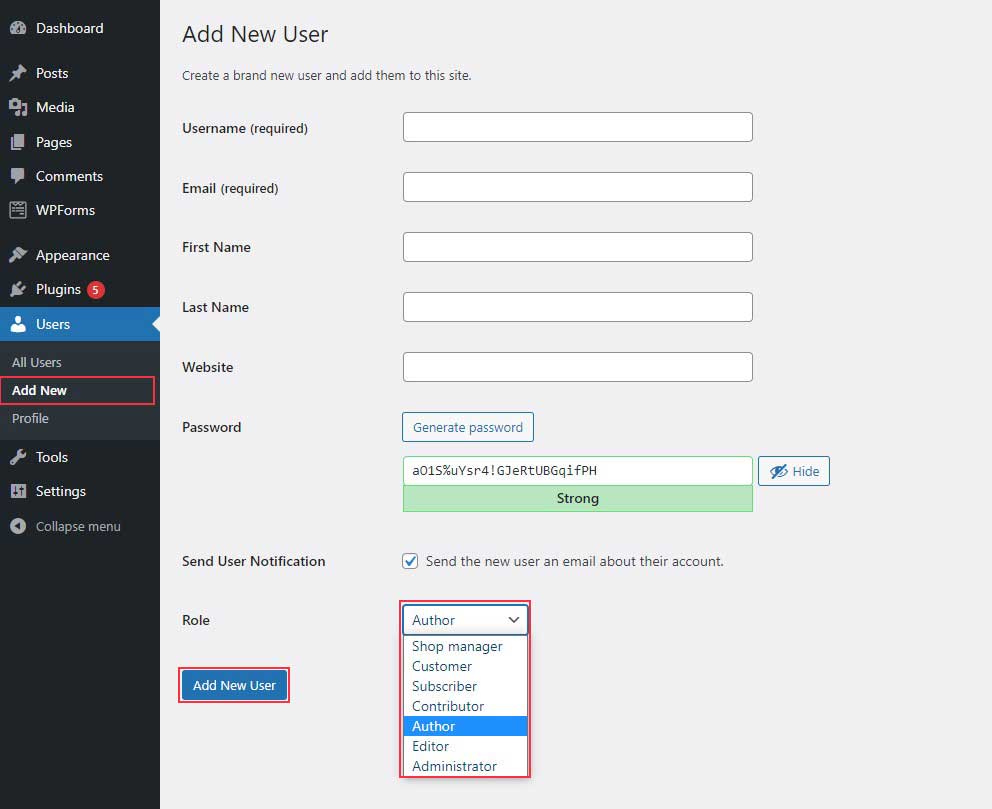Viewport: 992px width, 809px height.
Task: Go to Profile in Users submenu
Action: tap(30, 418)
